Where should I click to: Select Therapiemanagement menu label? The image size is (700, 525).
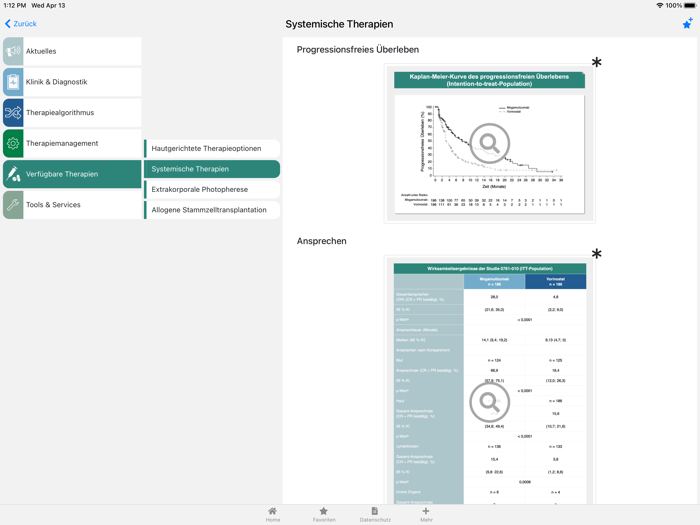[62, 143]
